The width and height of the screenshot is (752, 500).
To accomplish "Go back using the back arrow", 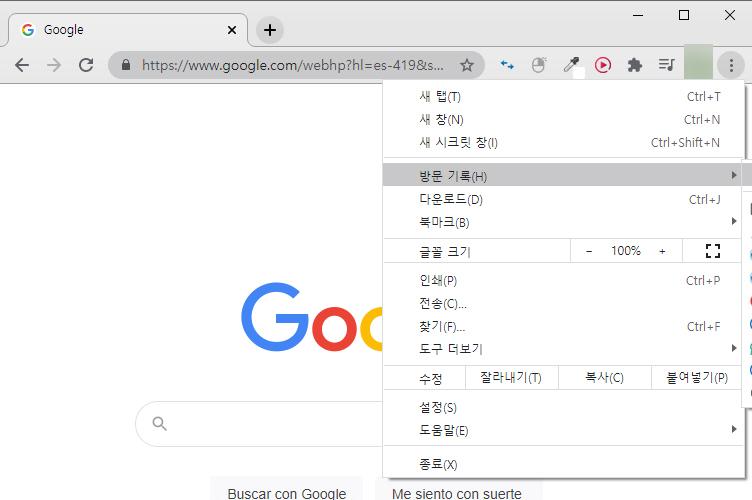I will click(x=22, y=65).
